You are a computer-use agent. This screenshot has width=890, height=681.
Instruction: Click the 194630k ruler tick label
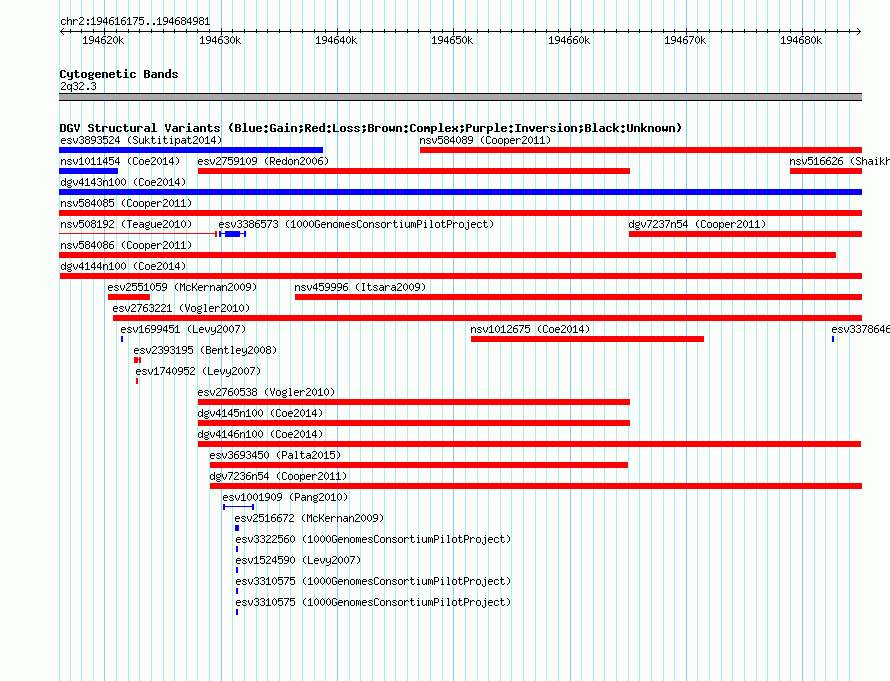tap(220, 40)
